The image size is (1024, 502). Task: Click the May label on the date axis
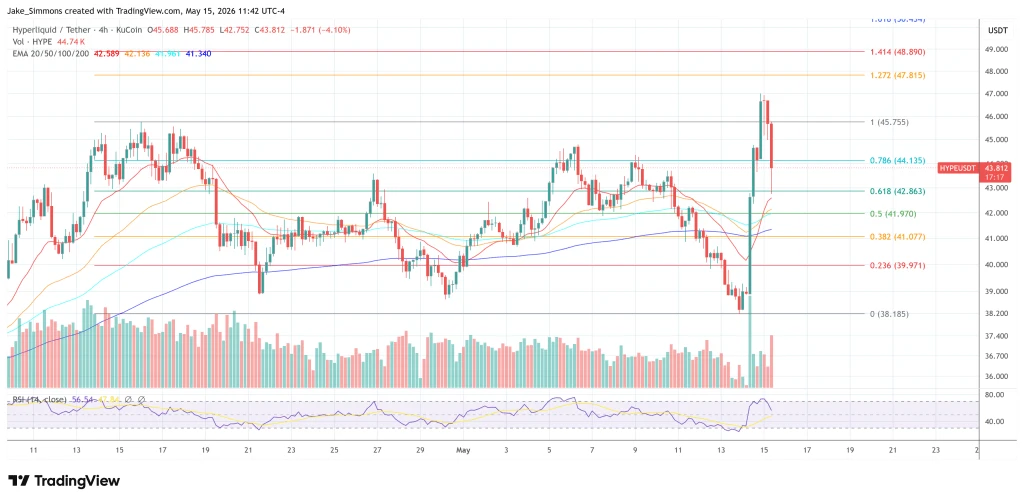[x=464, y=450]
